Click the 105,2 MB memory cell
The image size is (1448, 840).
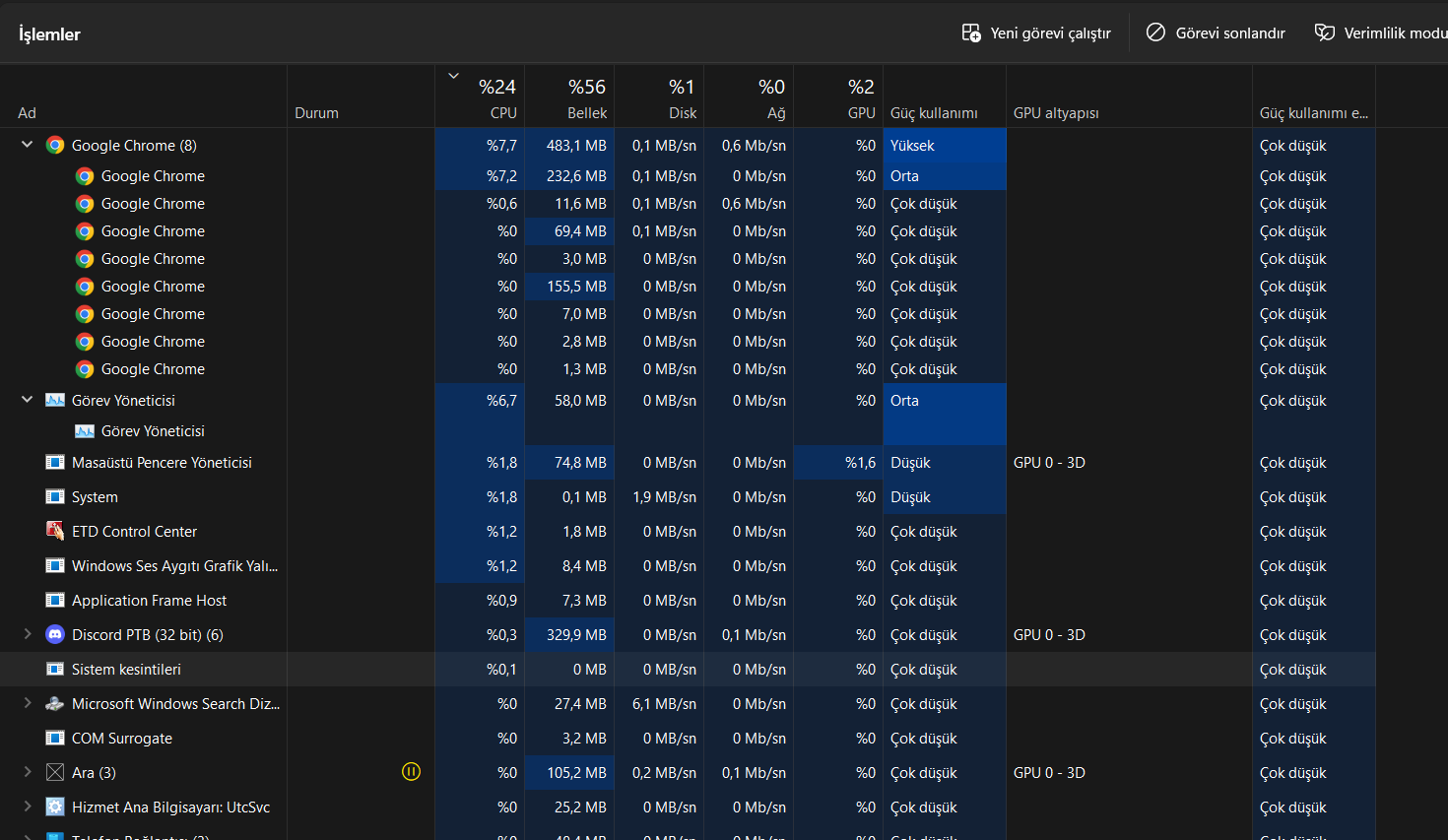[x=569, y=773]
